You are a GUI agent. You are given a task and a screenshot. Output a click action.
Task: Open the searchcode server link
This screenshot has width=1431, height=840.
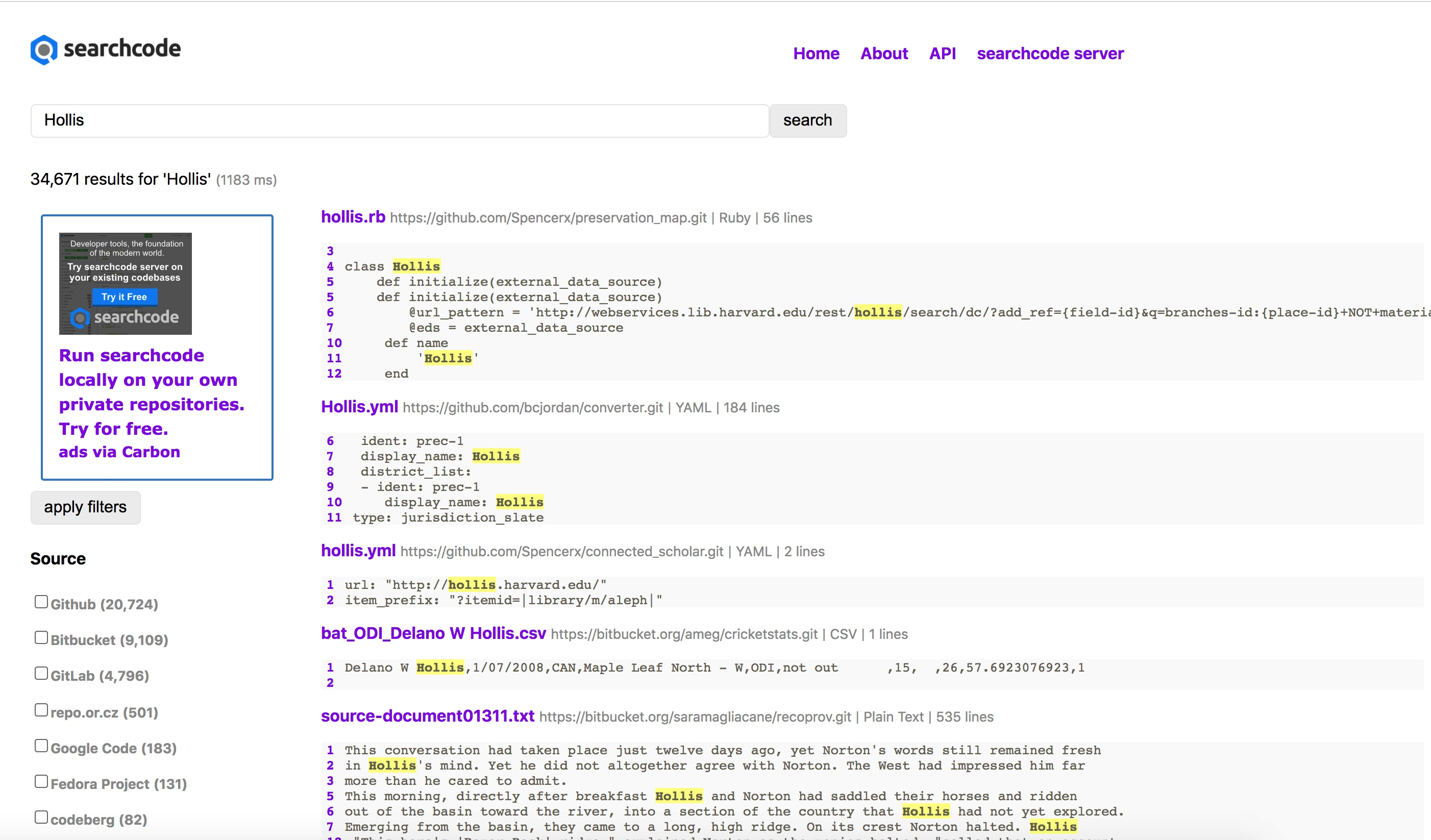(x=1049, y=54)
